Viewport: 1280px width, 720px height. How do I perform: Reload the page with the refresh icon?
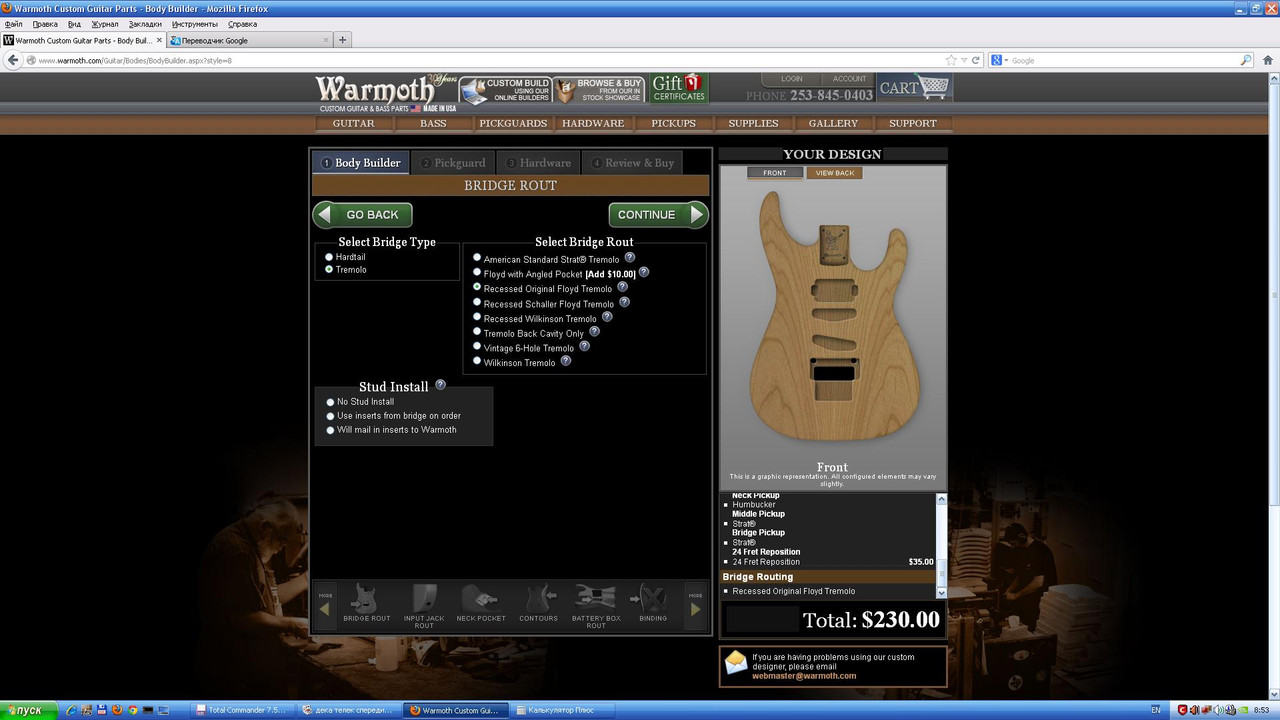click(x=976, y=60)
